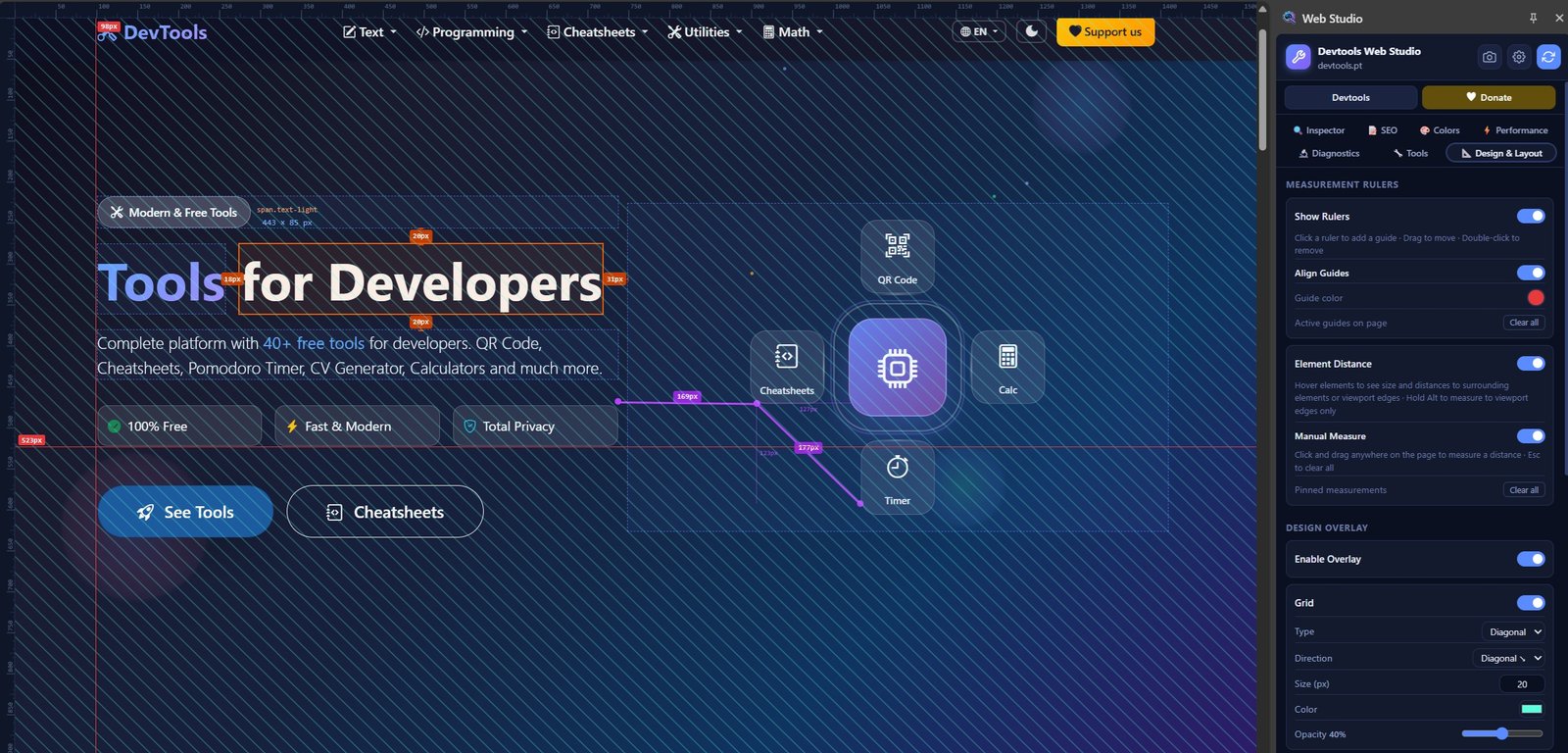Click the Total Privacy feature pill
The height and width of the screenshot is (753, 1568).
[535, 427]
